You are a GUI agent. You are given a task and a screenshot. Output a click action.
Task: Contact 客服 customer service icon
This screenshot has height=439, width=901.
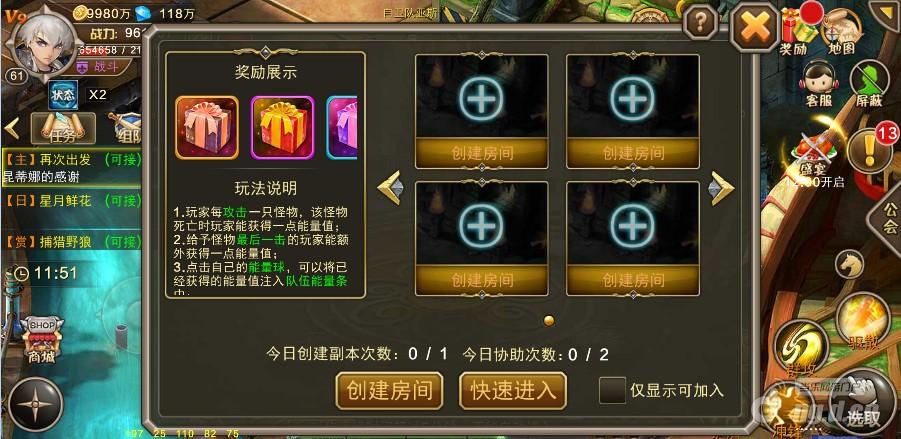819,82
